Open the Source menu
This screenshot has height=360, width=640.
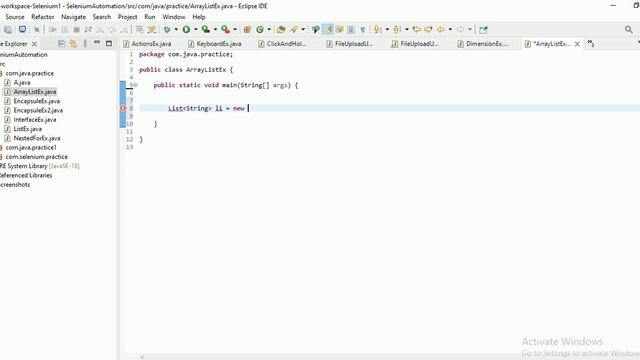point(15,17)
